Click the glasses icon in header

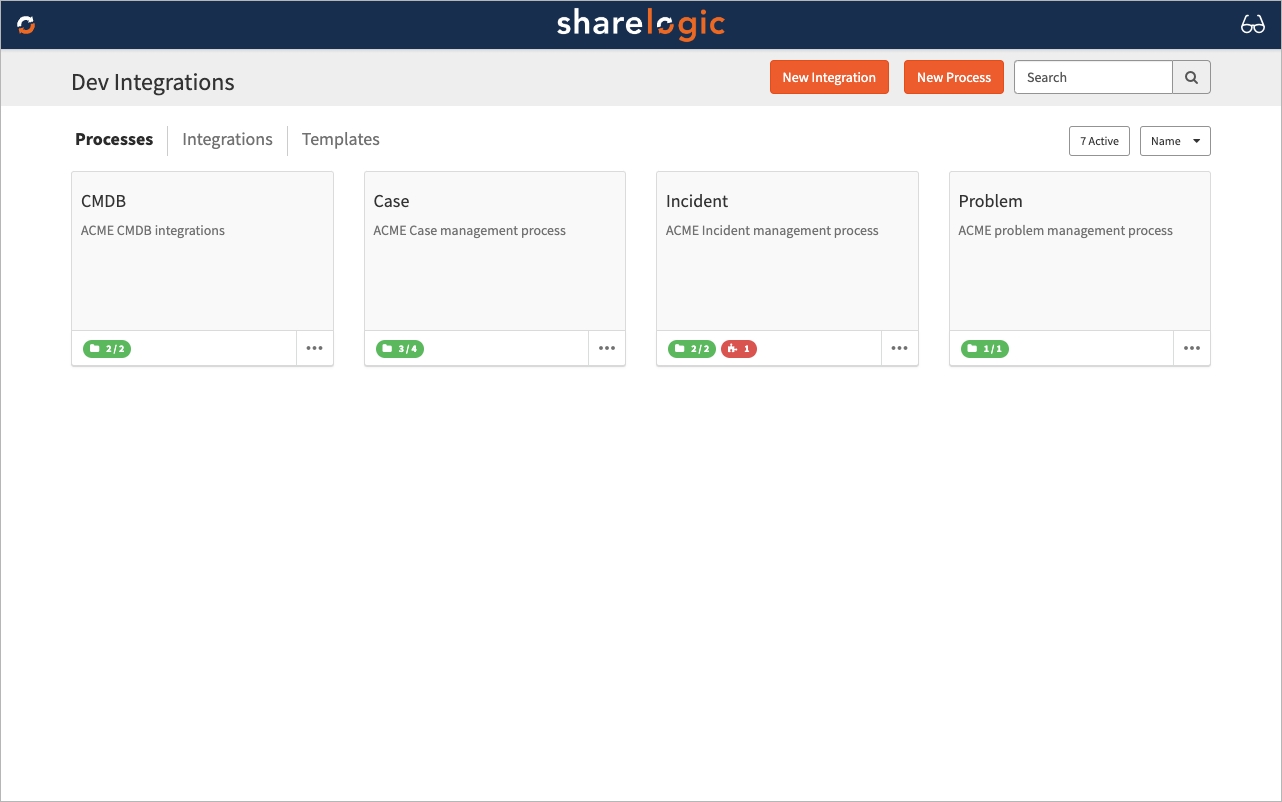click(x=1252, y=25)
